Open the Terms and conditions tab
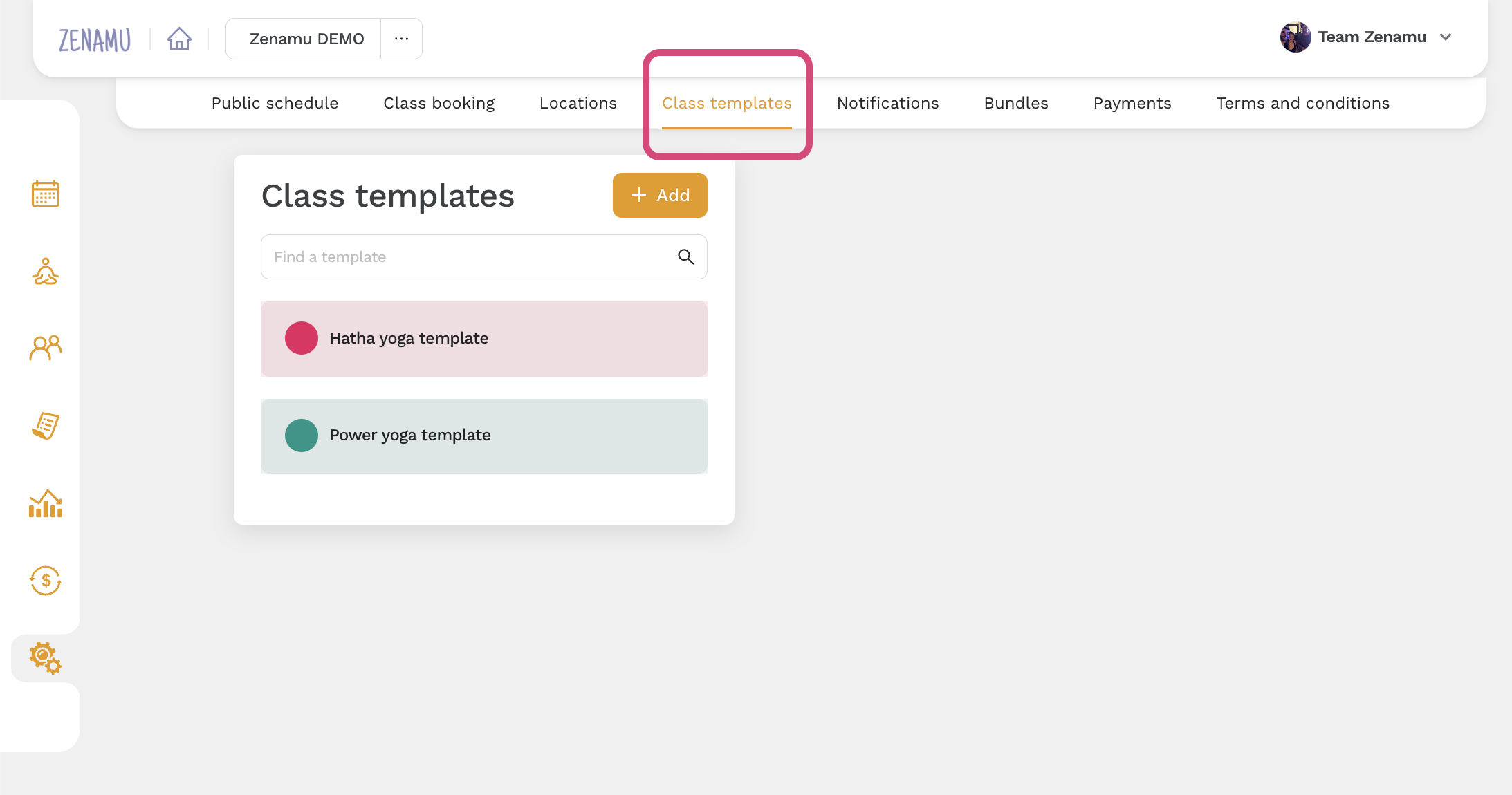Viewport: 1512px width, 795px height. click(x=1303, y=103)
